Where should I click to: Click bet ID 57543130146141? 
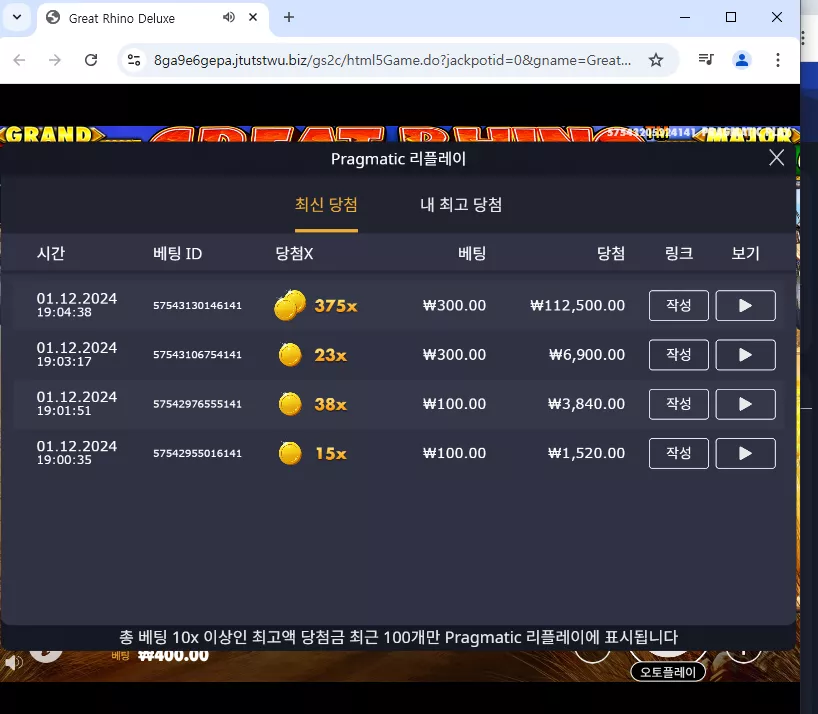[197, 306]
